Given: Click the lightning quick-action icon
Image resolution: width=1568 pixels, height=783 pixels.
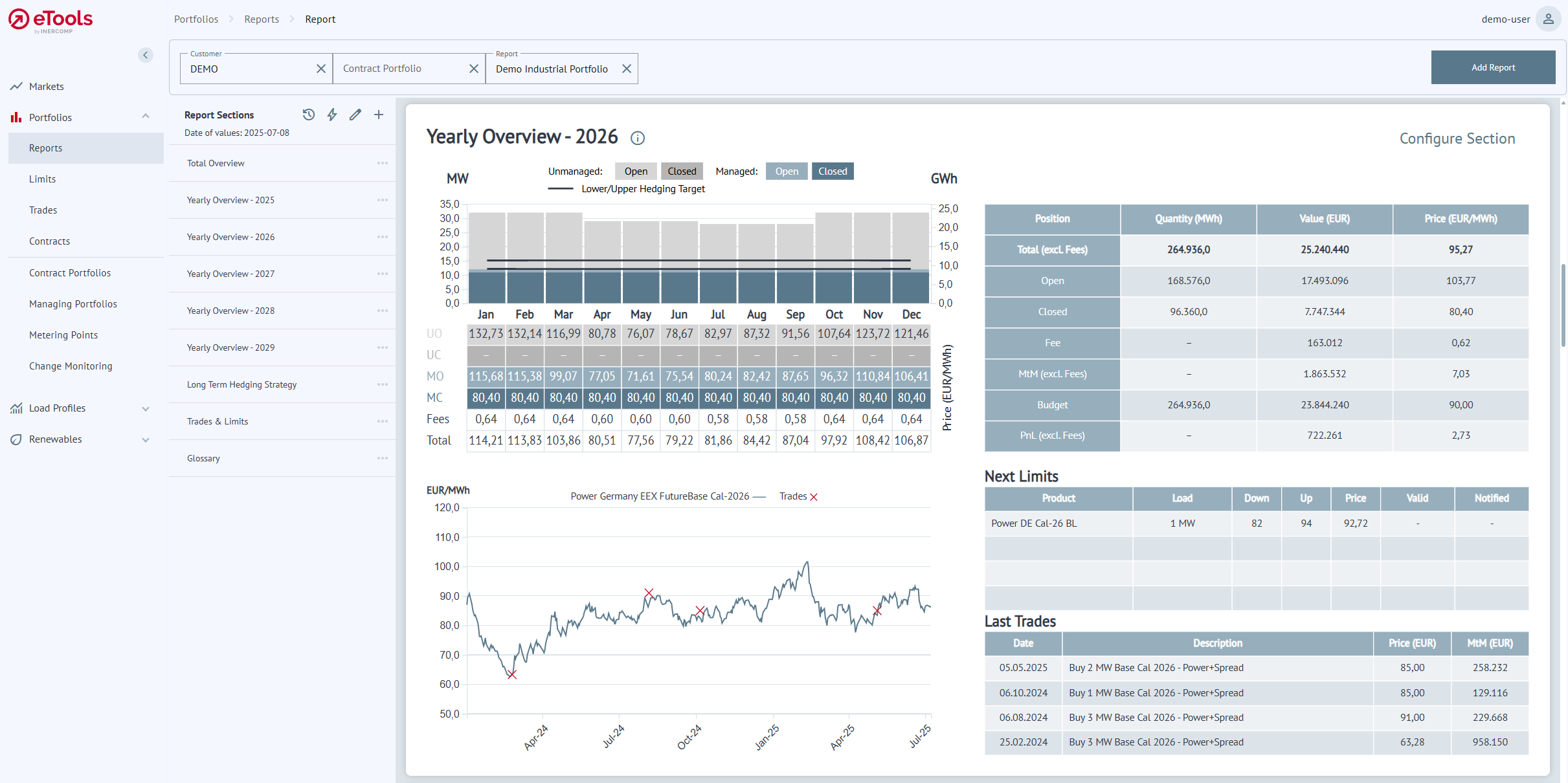Looking at the screenshot, I should pos(331,115).
